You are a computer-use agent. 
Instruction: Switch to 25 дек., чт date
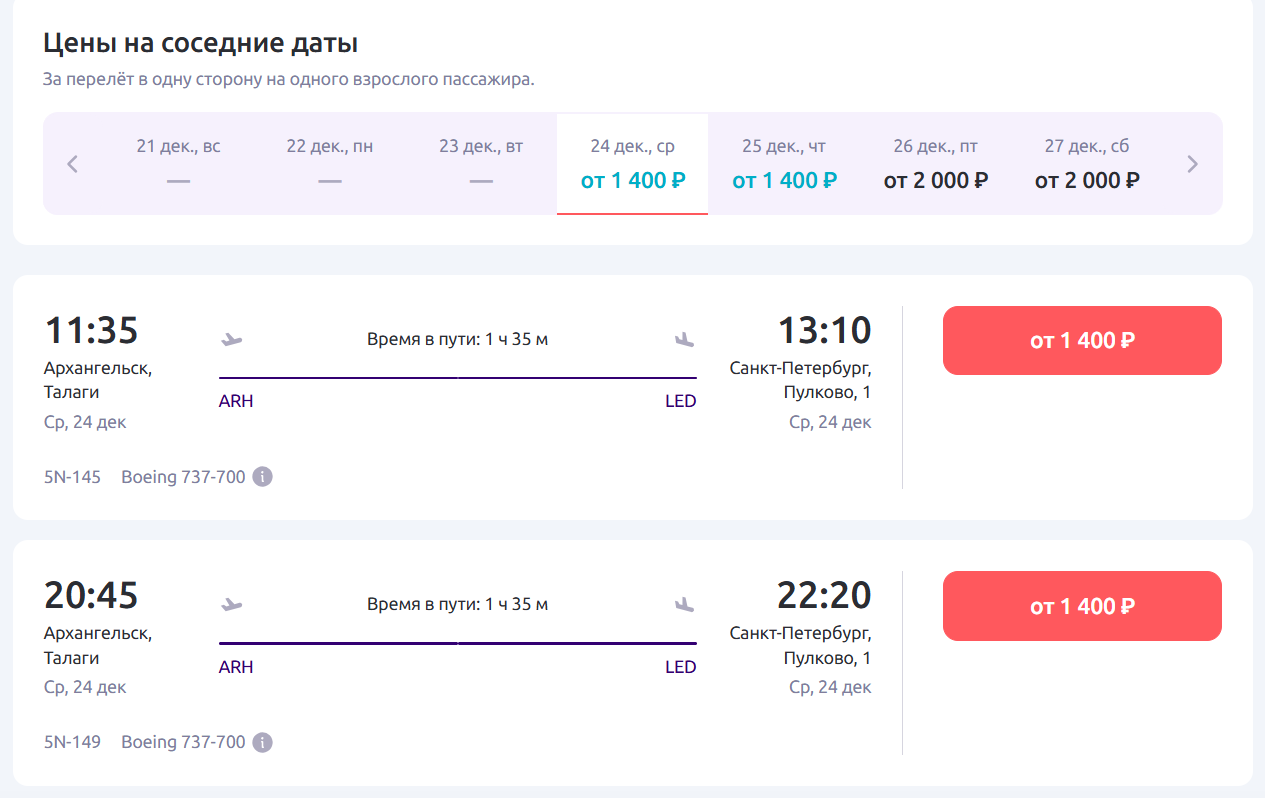784,164
